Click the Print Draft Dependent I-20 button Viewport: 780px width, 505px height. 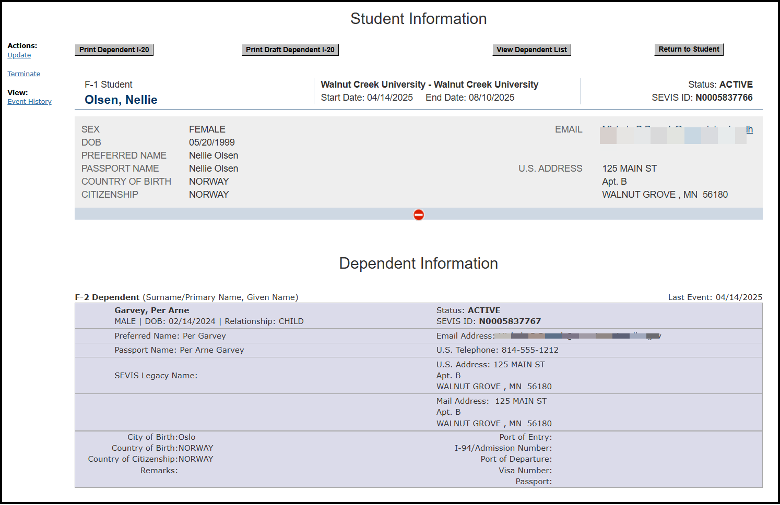pyautogui.click(x=290, y=50)
